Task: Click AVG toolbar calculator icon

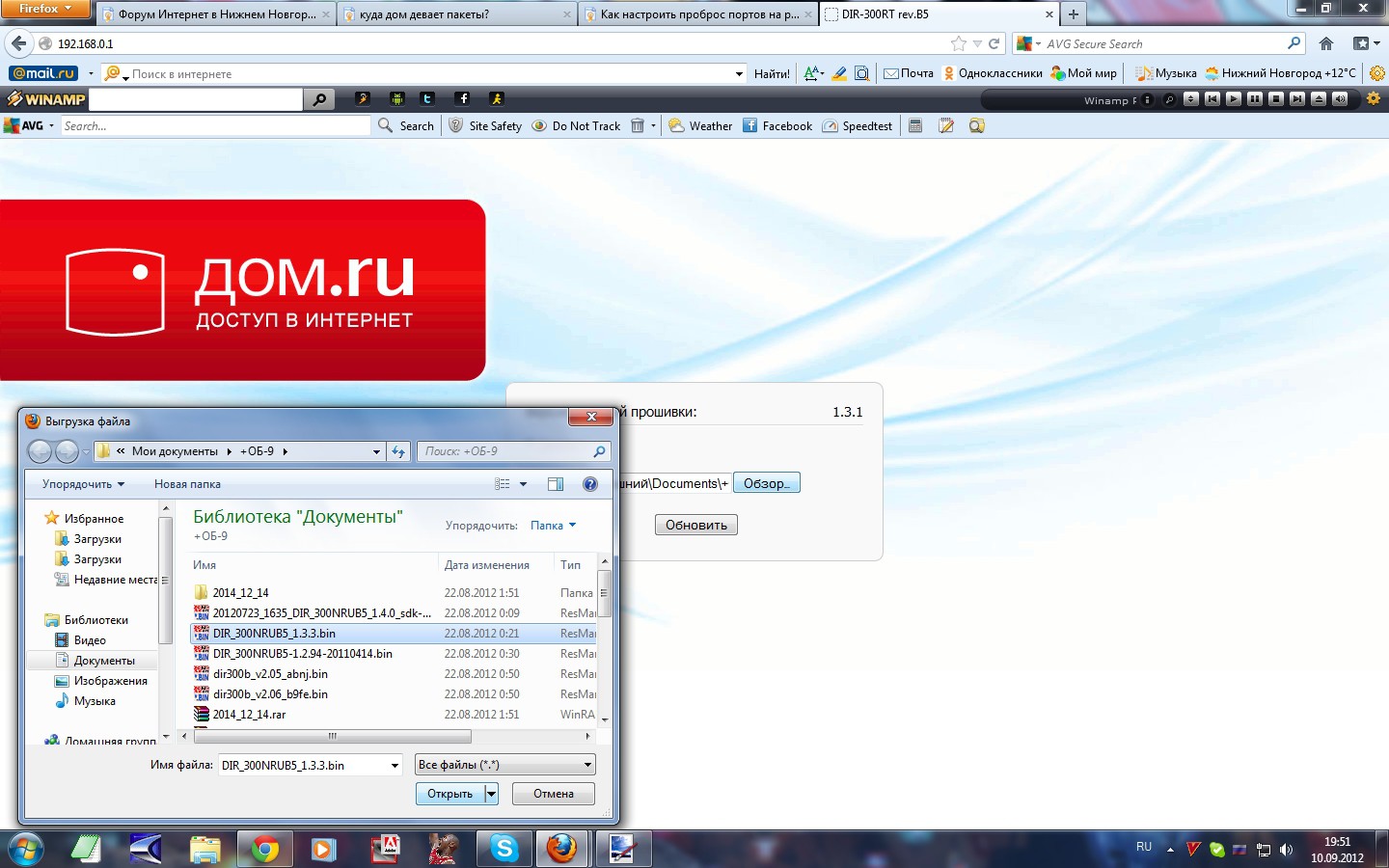Action: pyautogui.click(x=915, y=126)
